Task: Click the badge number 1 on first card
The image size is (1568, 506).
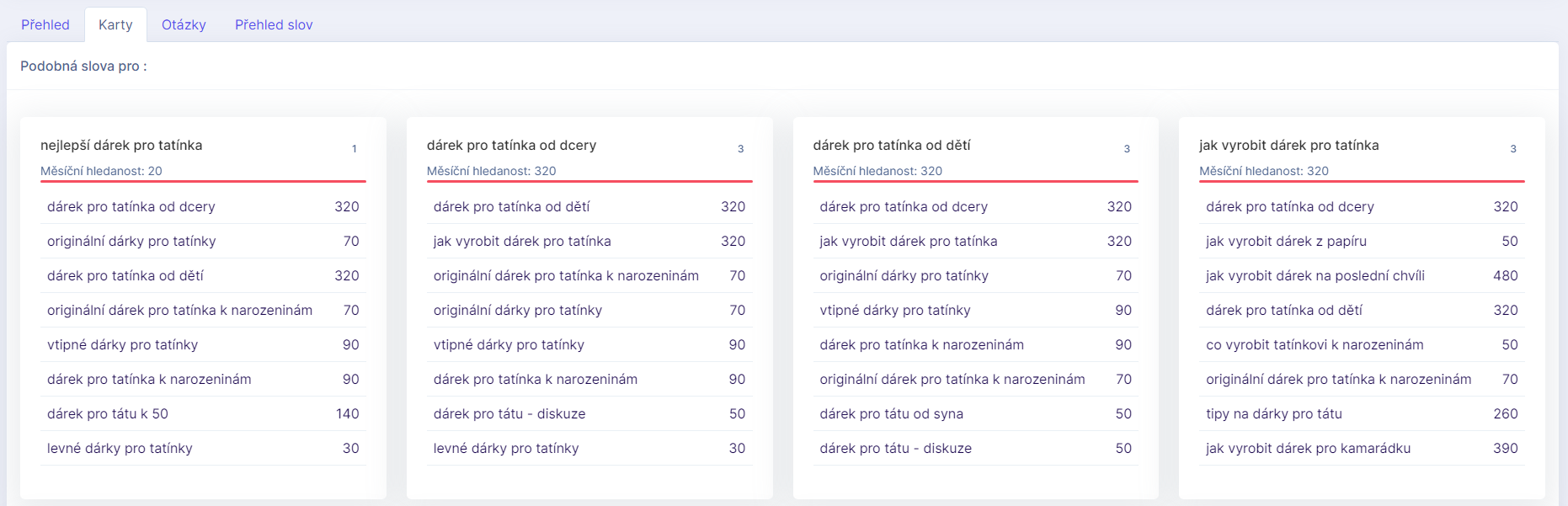Action: (x=354, y=148)
